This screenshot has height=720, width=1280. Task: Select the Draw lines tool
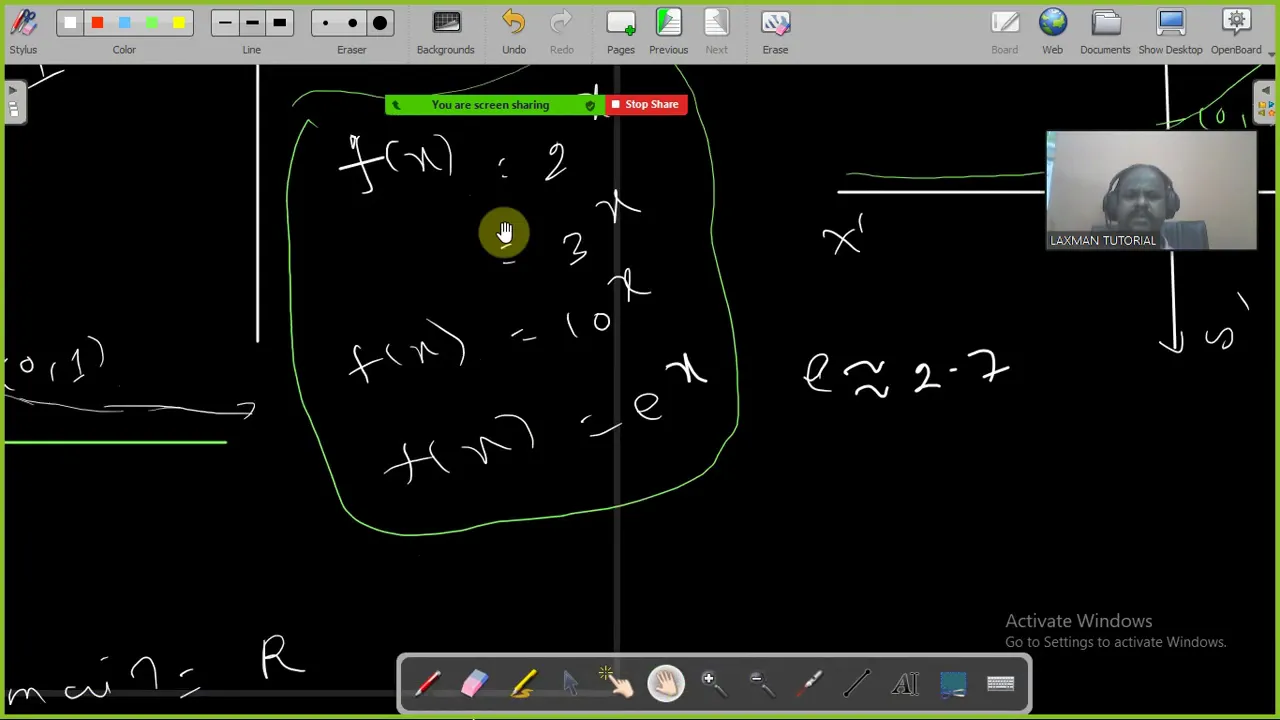coord(857,683)
